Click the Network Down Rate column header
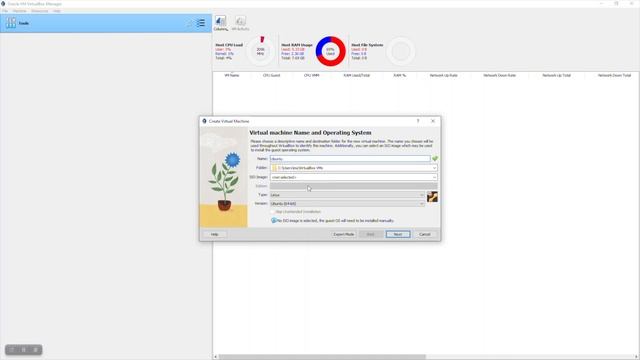This screenshot has width=640, height=360. click(x=499, y=76)
